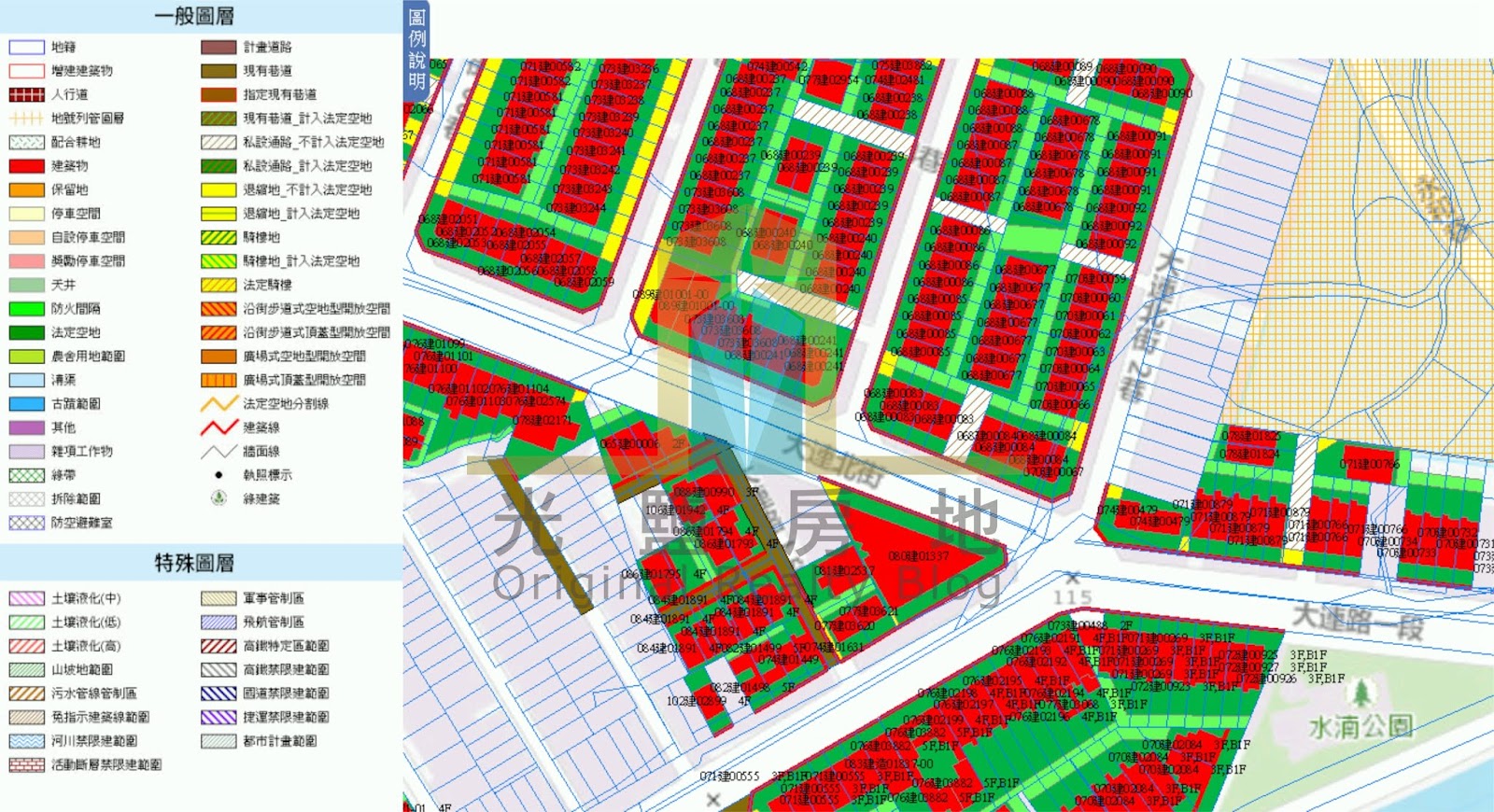Click the 指定現有巷道 legend swatch
Viewport: 1494px width, 812px height.
click(218, 94)
